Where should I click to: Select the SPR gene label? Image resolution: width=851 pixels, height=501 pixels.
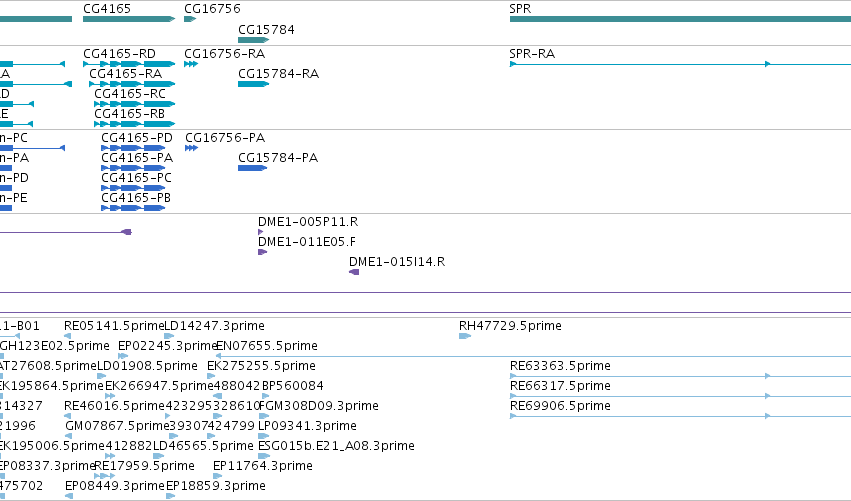tap(520, 9)
